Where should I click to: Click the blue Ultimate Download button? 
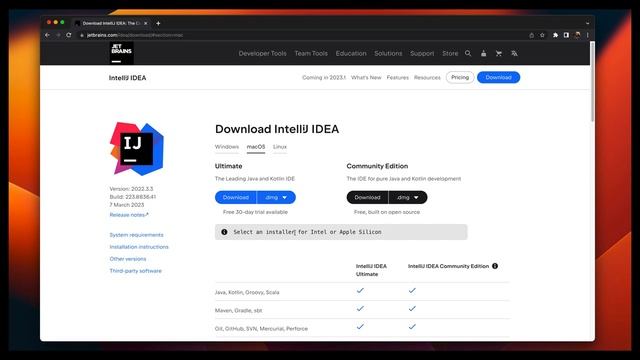click(x=236, y=198)
